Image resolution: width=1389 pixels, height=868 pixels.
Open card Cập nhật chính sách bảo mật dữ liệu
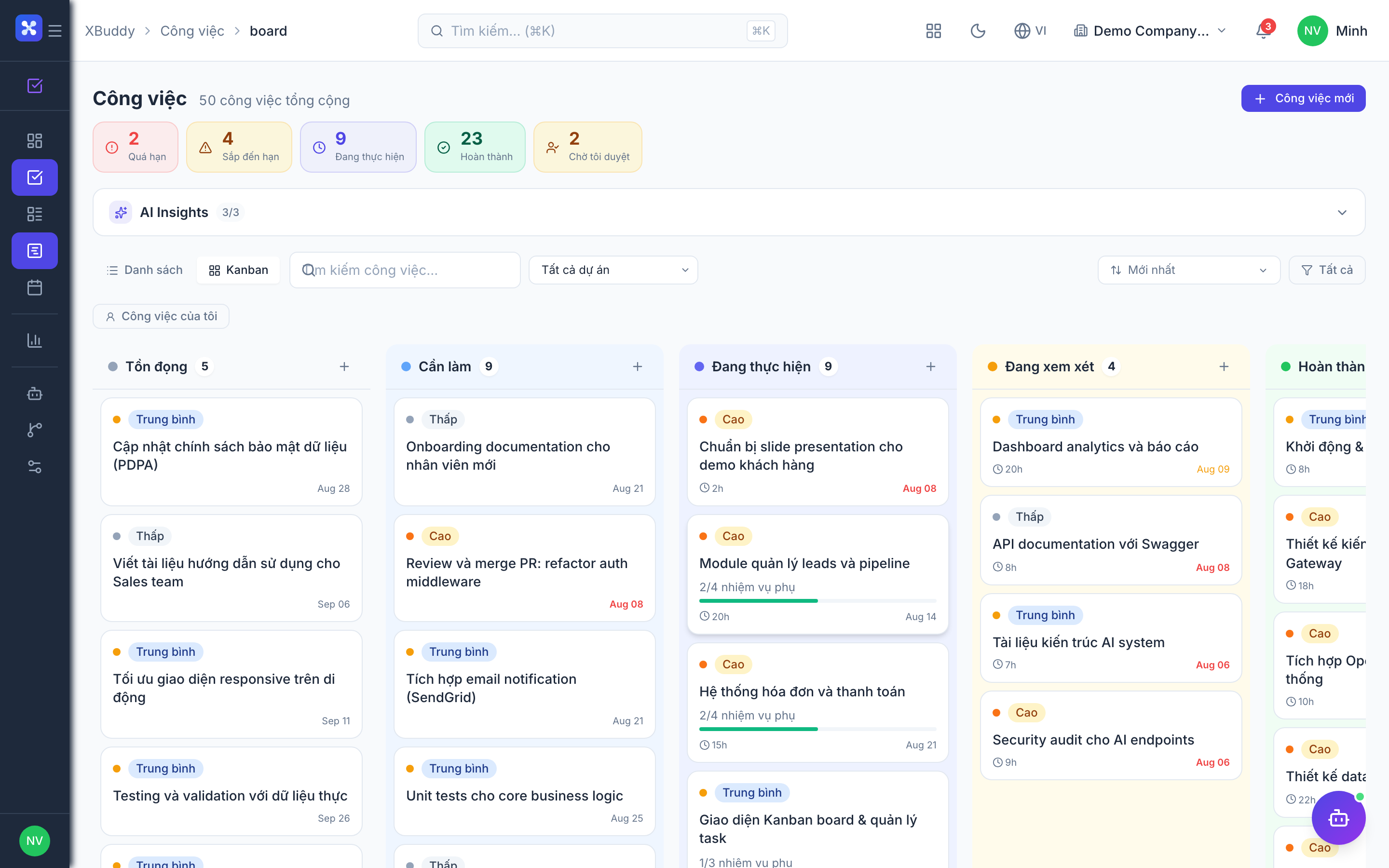(231, 452)
